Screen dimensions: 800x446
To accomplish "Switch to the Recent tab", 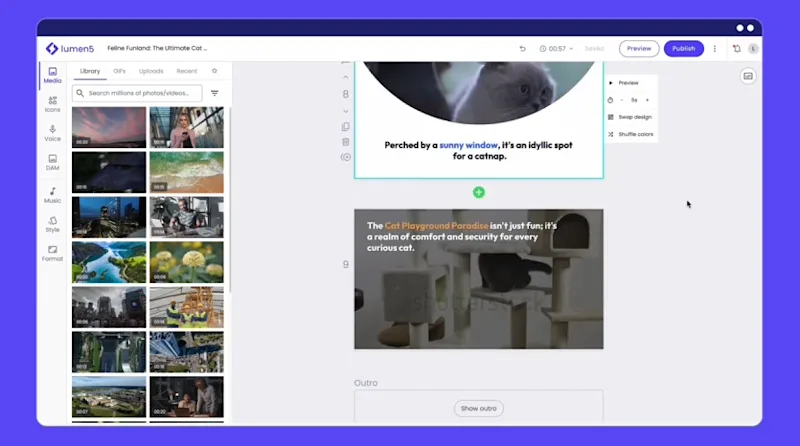I will point(187,71).
